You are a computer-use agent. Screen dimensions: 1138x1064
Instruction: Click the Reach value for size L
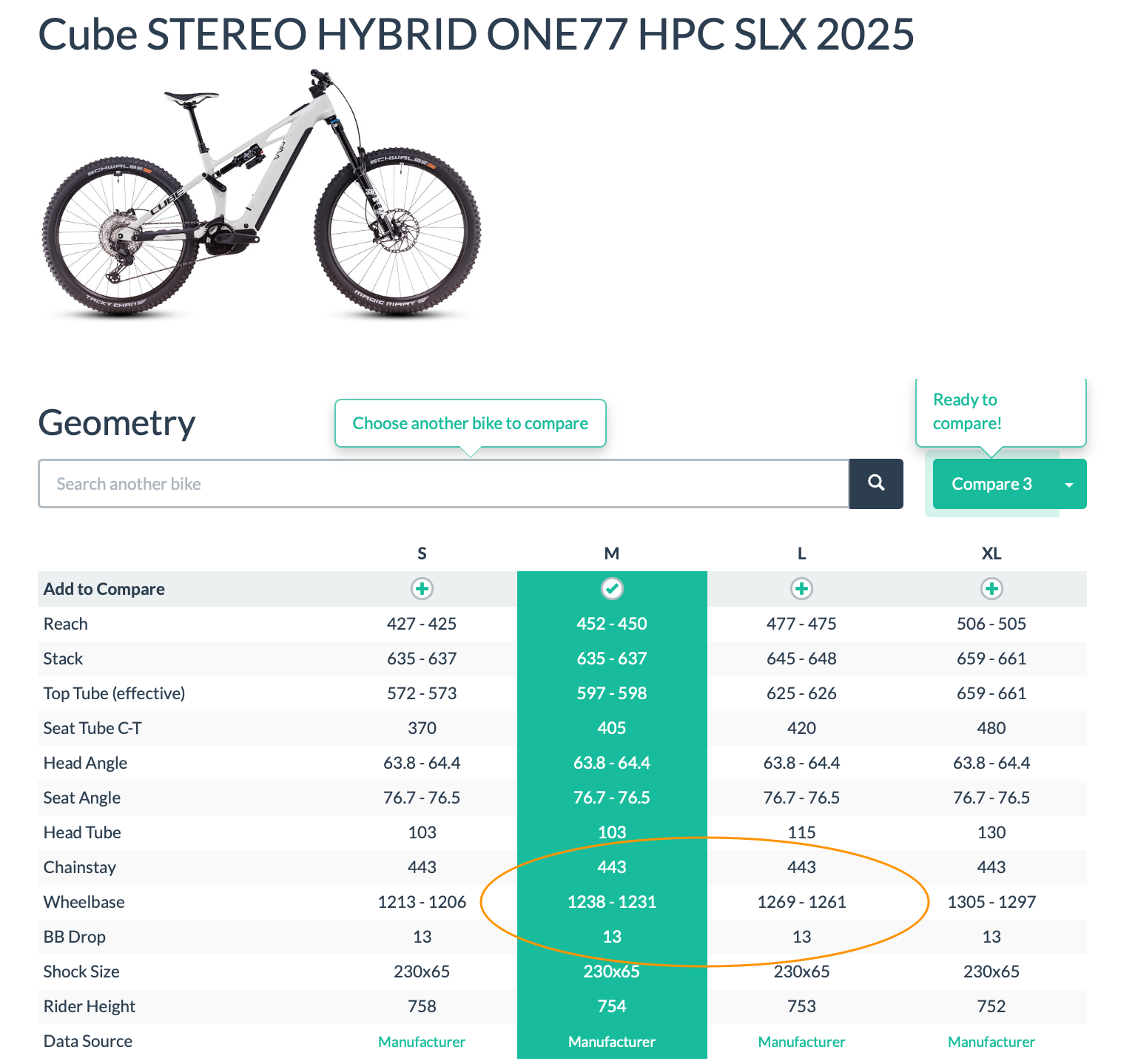pyautogui.click(x=801, y=624)
